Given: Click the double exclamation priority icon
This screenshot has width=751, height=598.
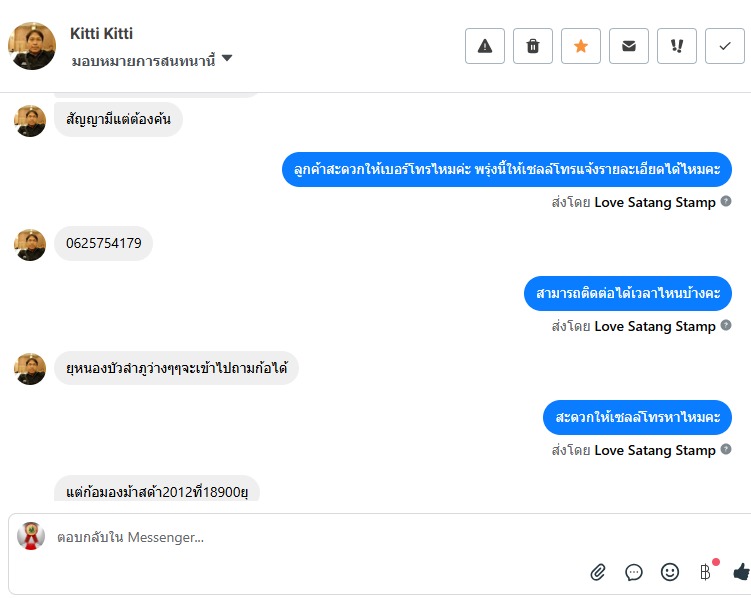Looking at the screenshot, I should 677,46.
